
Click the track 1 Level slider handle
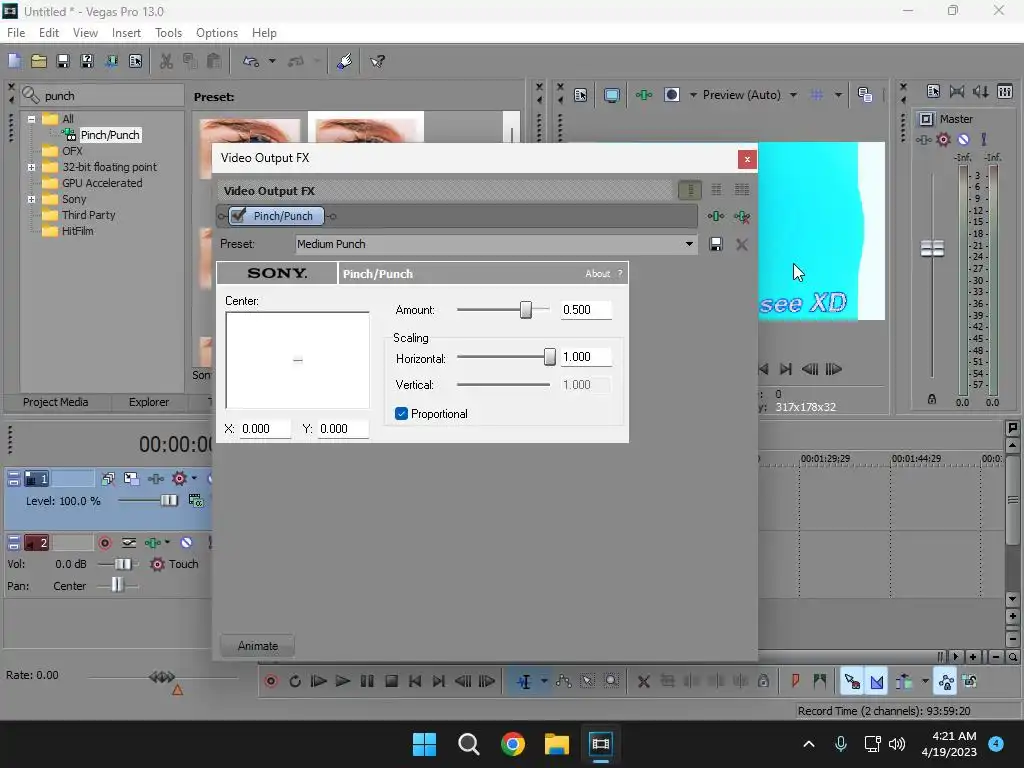[x=168, y=501]
